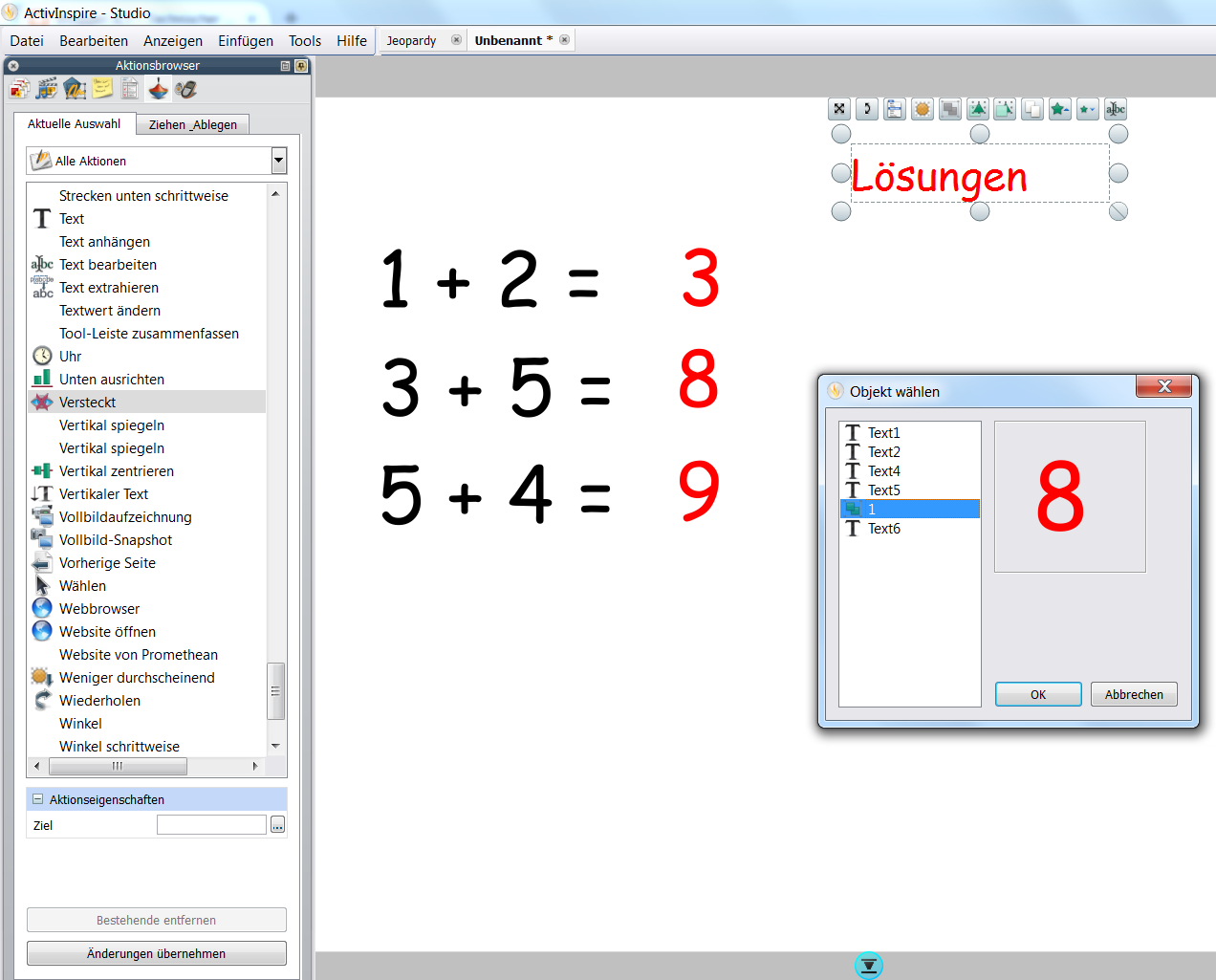
Task: Select the Versteckt action
Action: coord(147,402)
